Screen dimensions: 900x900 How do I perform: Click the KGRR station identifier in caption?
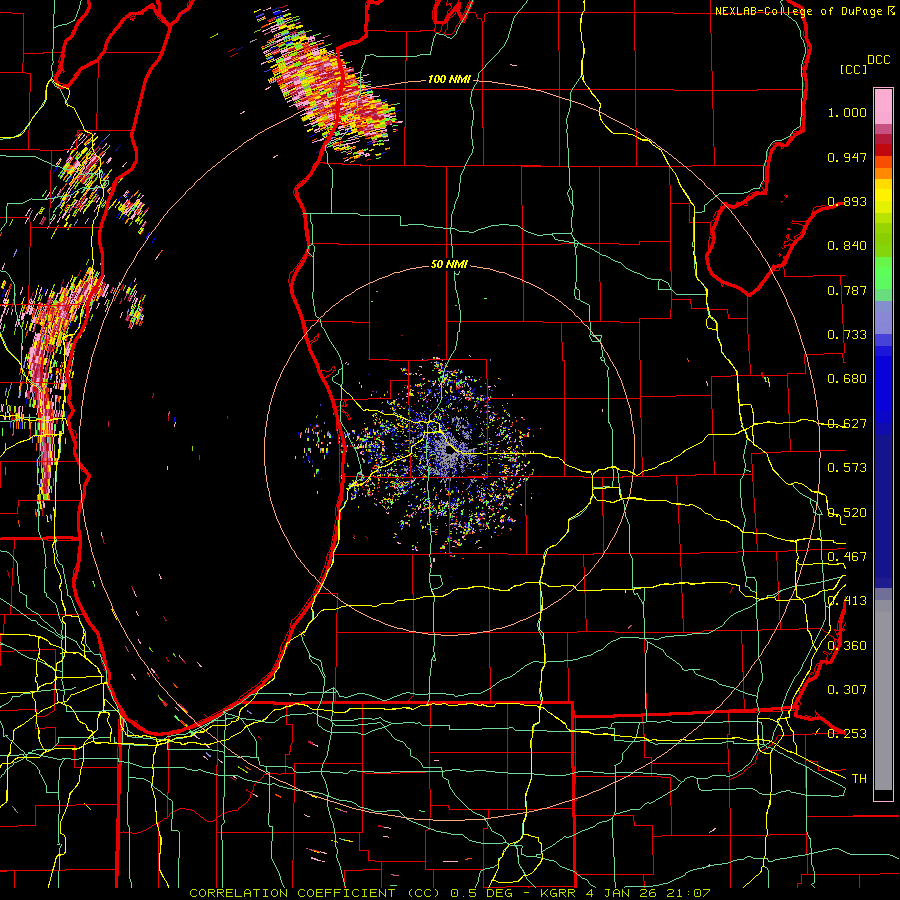coord(557,893)
